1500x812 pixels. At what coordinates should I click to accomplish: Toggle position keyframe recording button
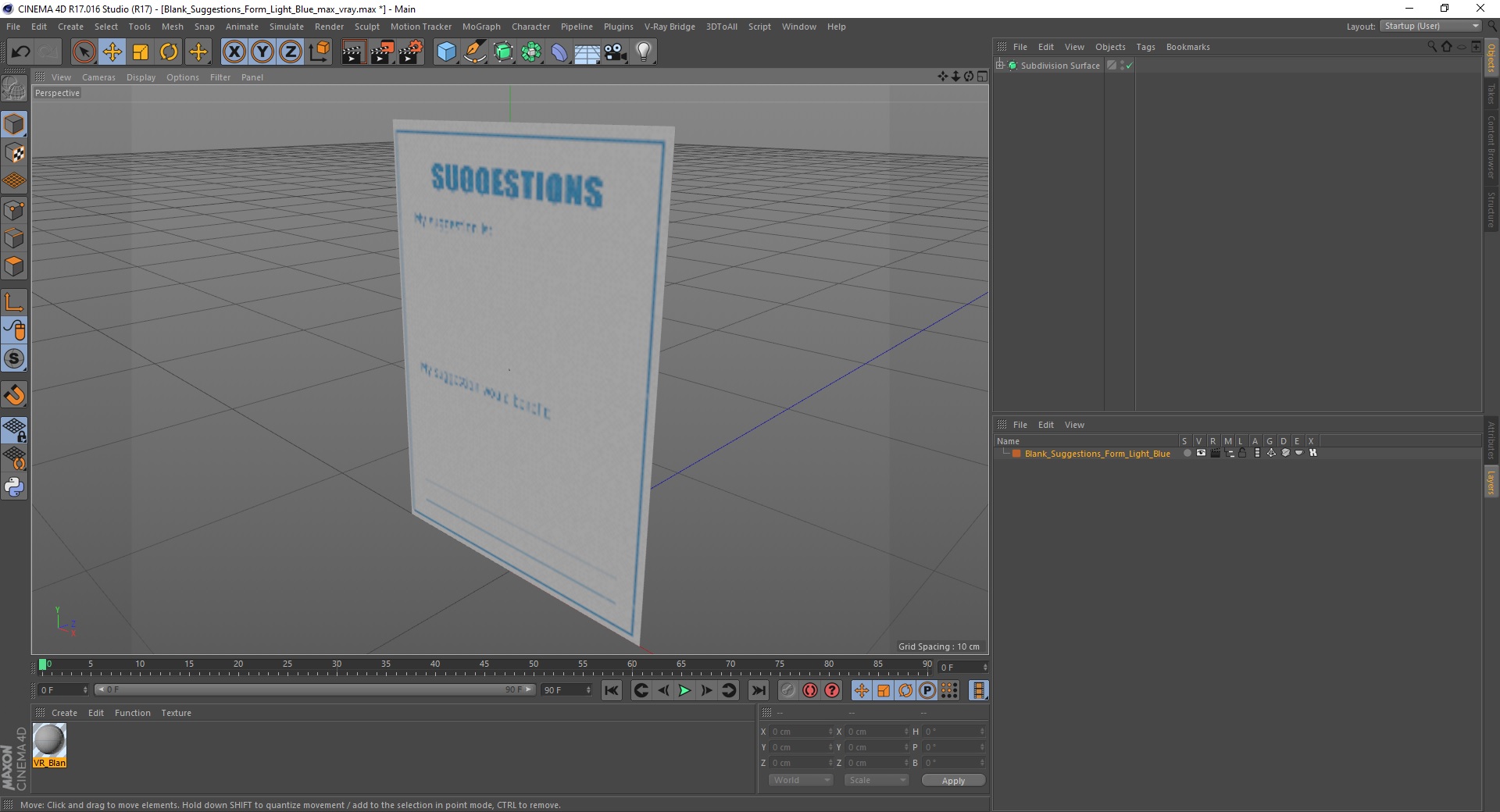[x=861, y=690]
